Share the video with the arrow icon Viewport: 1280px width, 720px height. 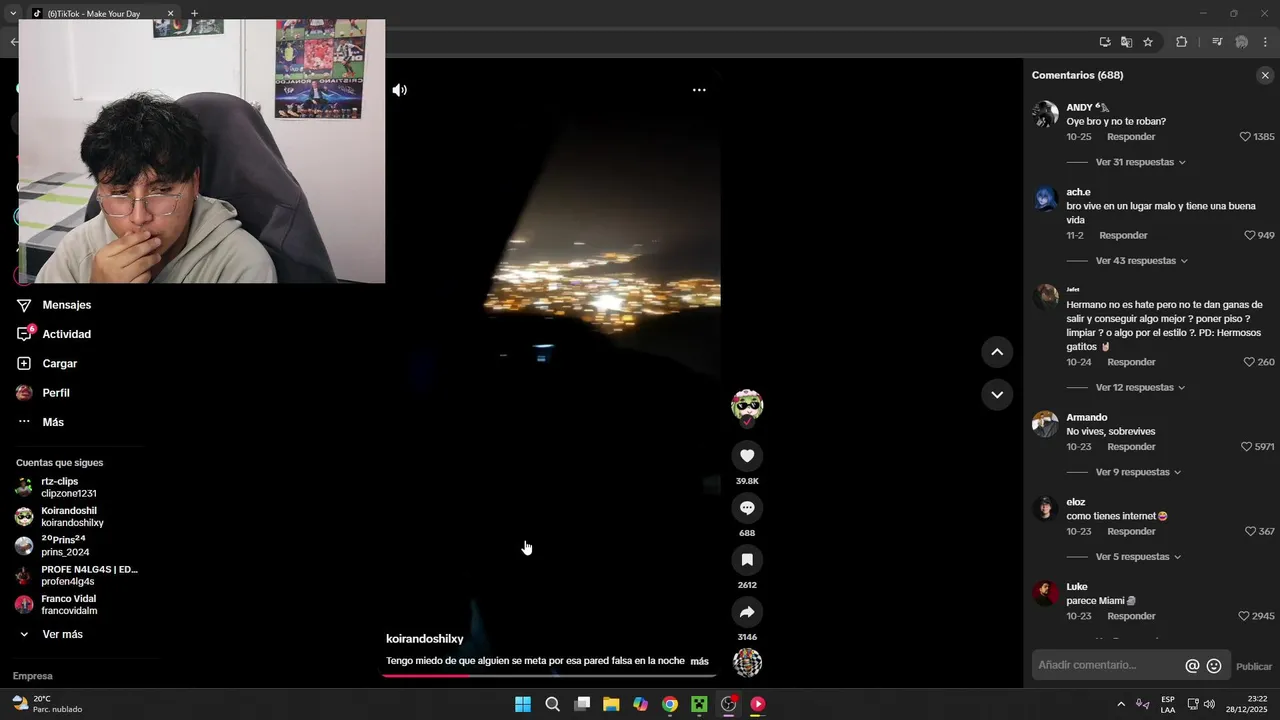point(747,612)
